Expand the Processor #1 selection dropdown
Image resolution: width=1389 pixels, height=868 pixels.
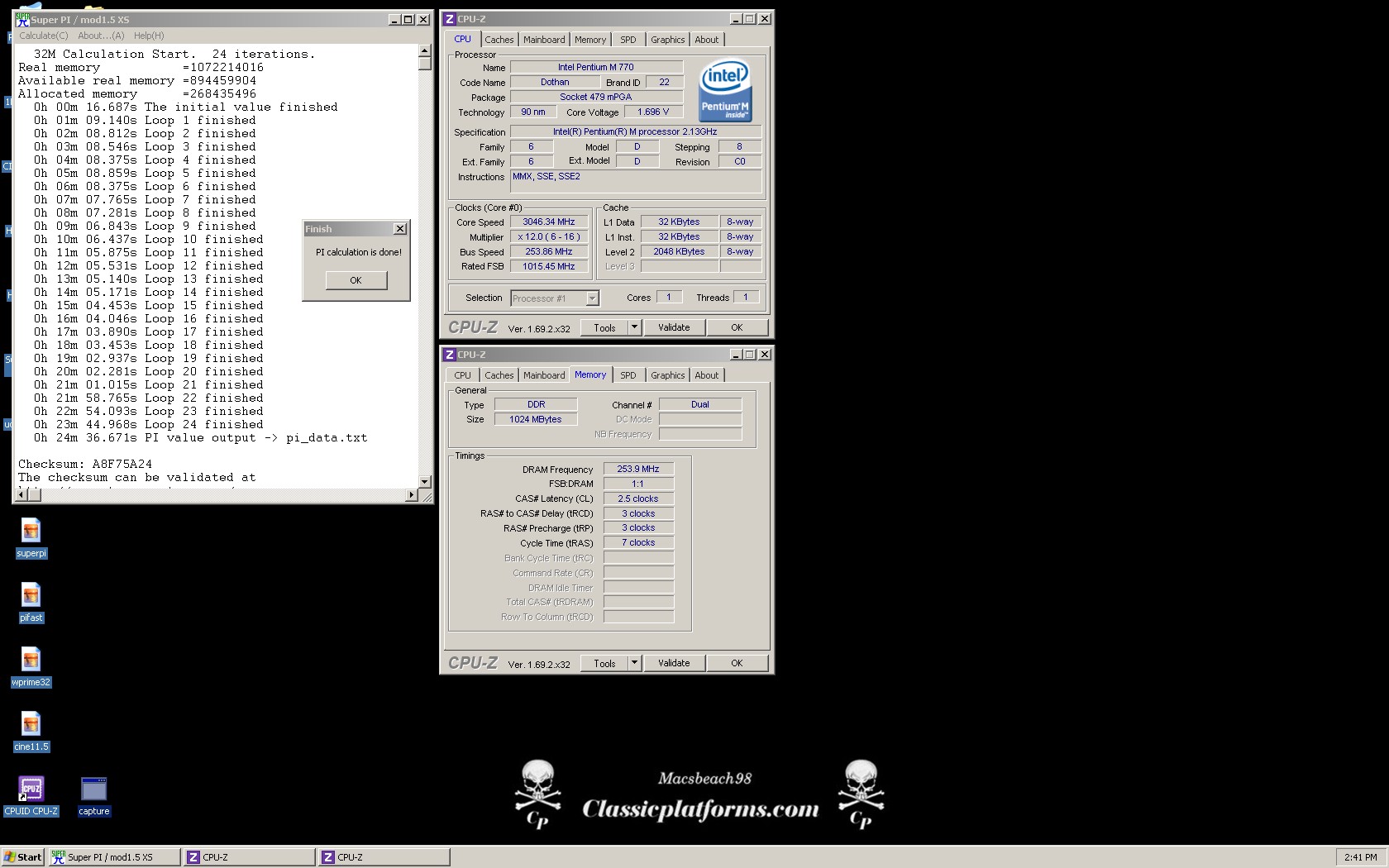pyautogui.click(x=592, y=298)
